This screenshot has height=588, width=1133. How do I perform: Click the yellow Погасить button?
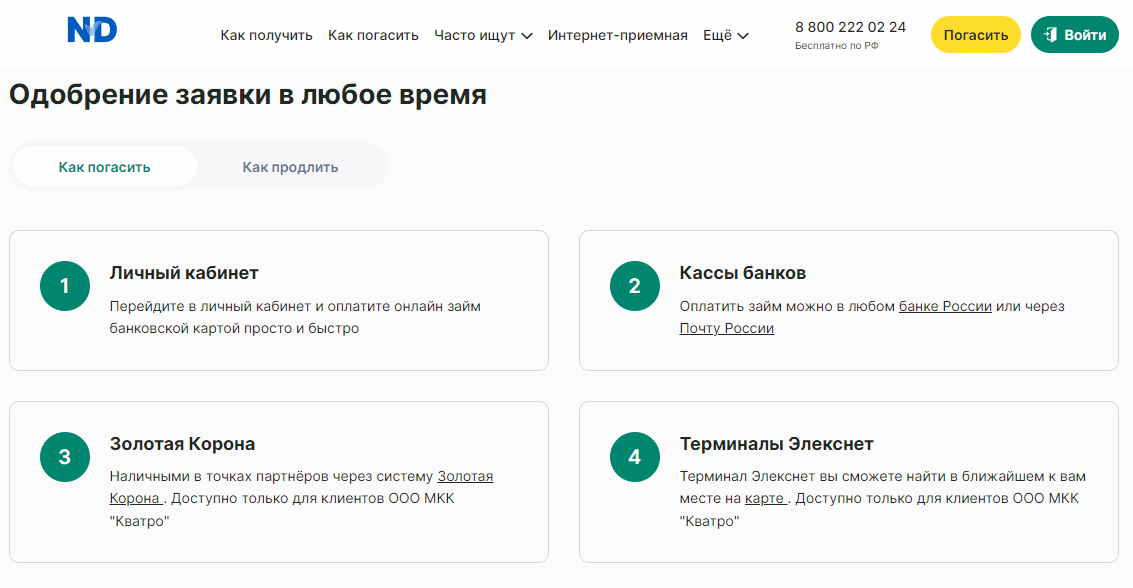[x=975, y=35]
